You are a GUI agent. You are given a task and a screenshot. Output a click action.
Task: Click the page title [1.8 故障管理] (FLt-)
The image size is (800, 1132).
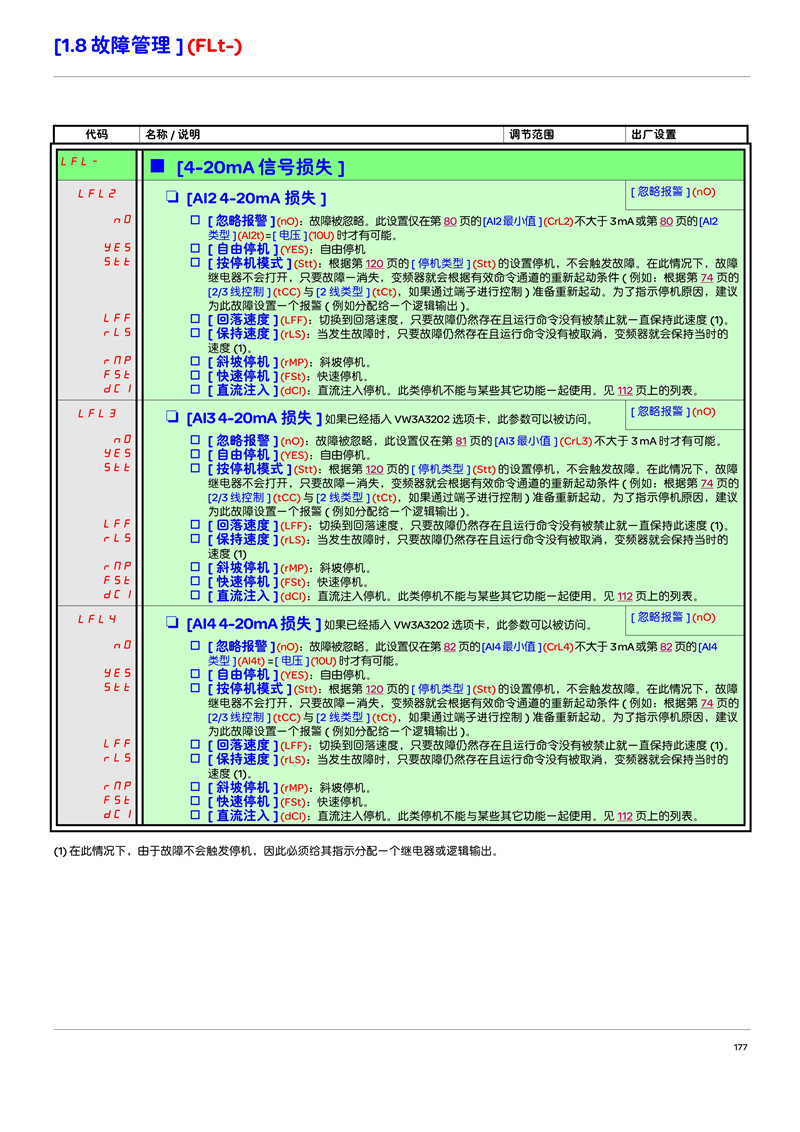click(148, 45)
